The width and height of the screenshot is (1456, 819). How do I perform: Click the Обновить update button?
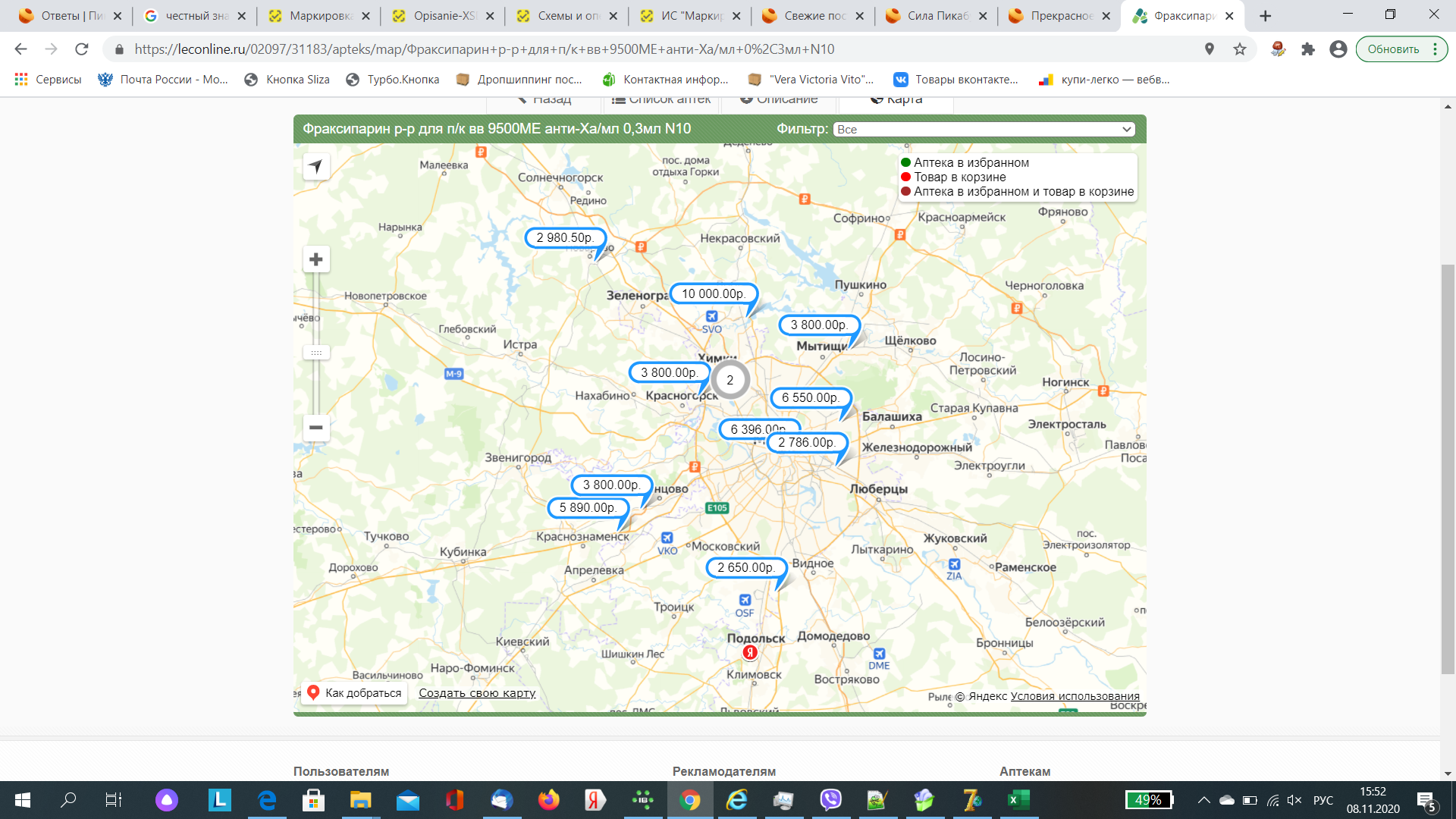point(1393,49)
